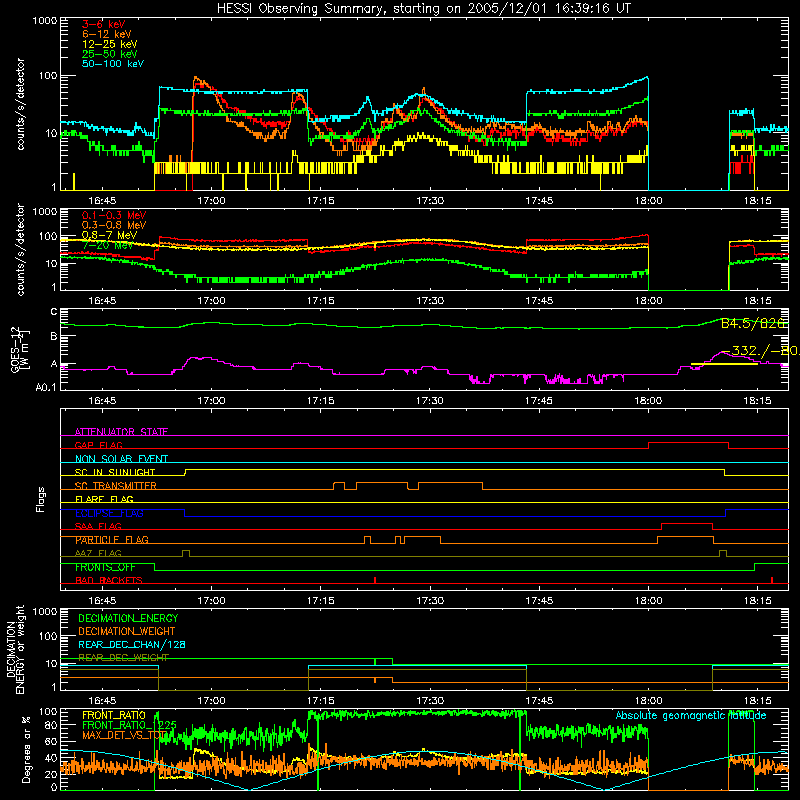
Task: Click the FRONT_RATIO legend label
Action: pos(114,715)
